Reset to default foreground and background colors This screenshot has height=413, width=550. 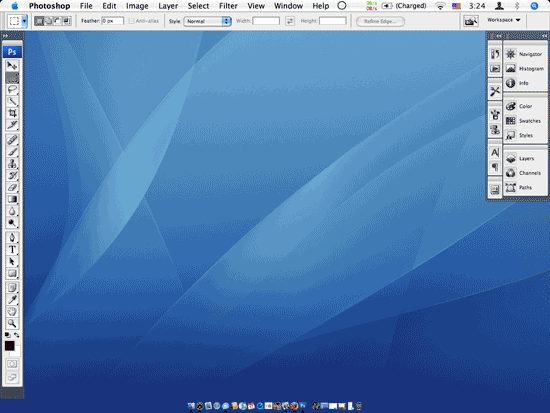pos(7,335)
